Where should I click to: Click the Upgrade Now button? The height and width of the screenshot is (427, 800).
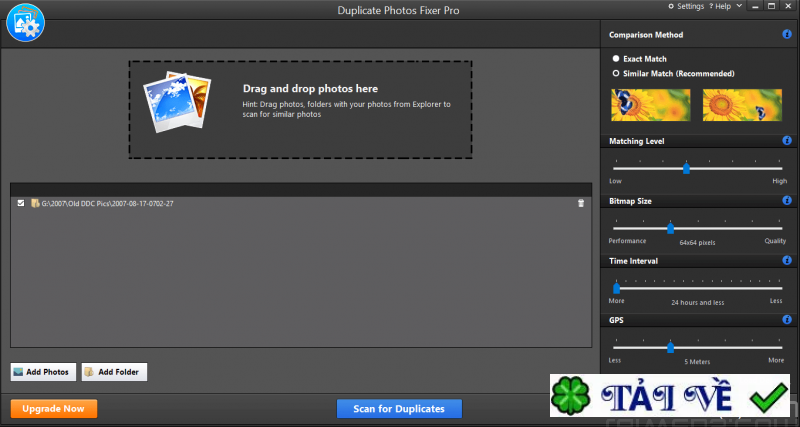point(54,409)
